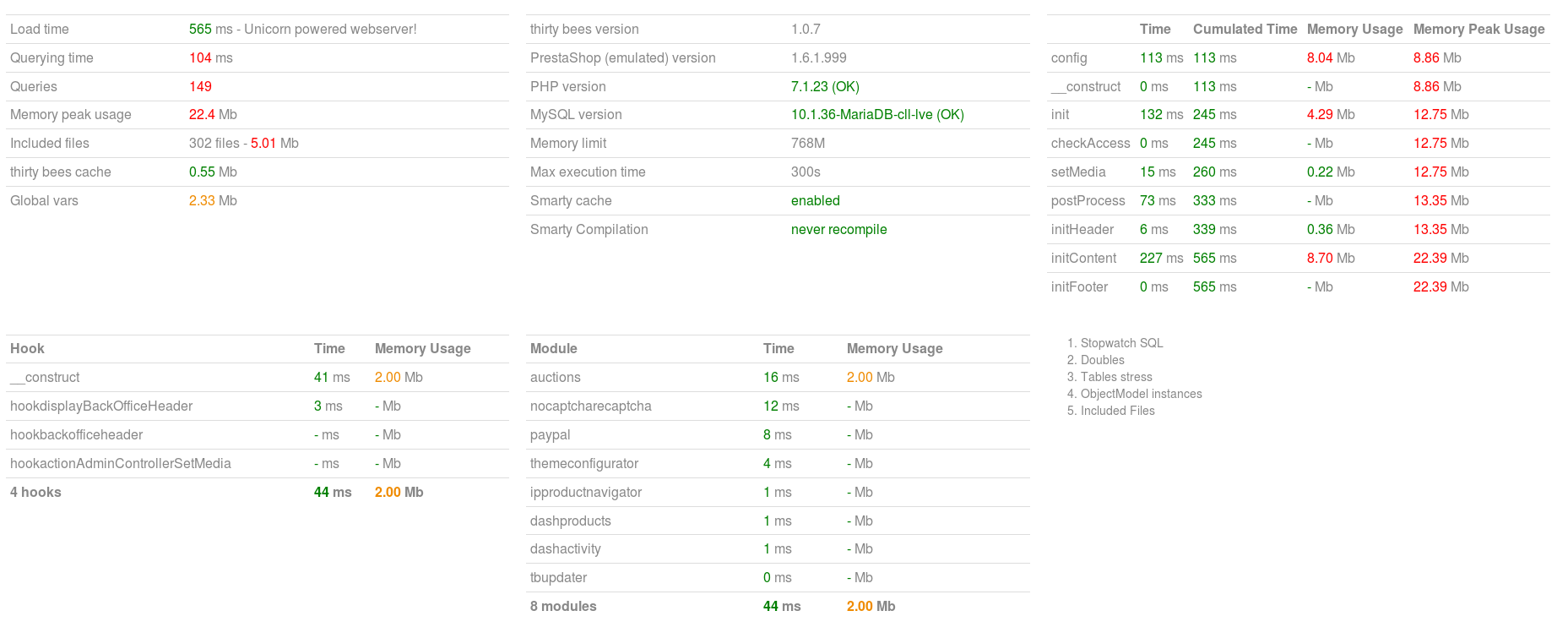Screen dimensions: 1568x638
Task: Click hookactionAdminControllerSetMedia hook name
Action: point(120,464)
